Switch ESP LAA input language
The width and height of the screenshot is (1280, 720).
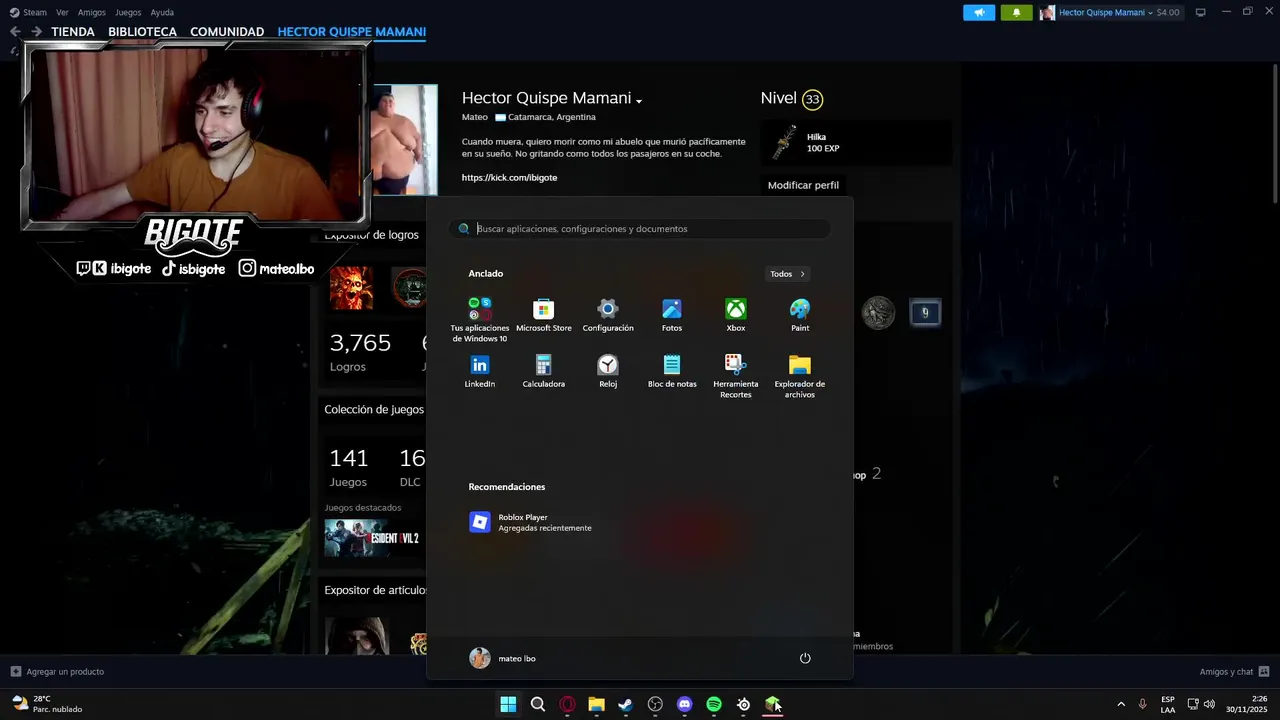(x=1168, y=704)
